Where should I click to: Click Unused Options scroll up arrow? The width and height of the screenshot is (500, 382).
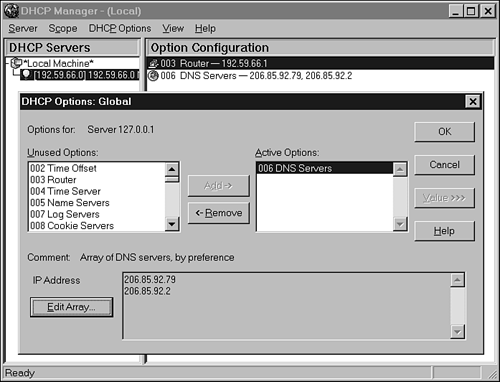(172, 169)
